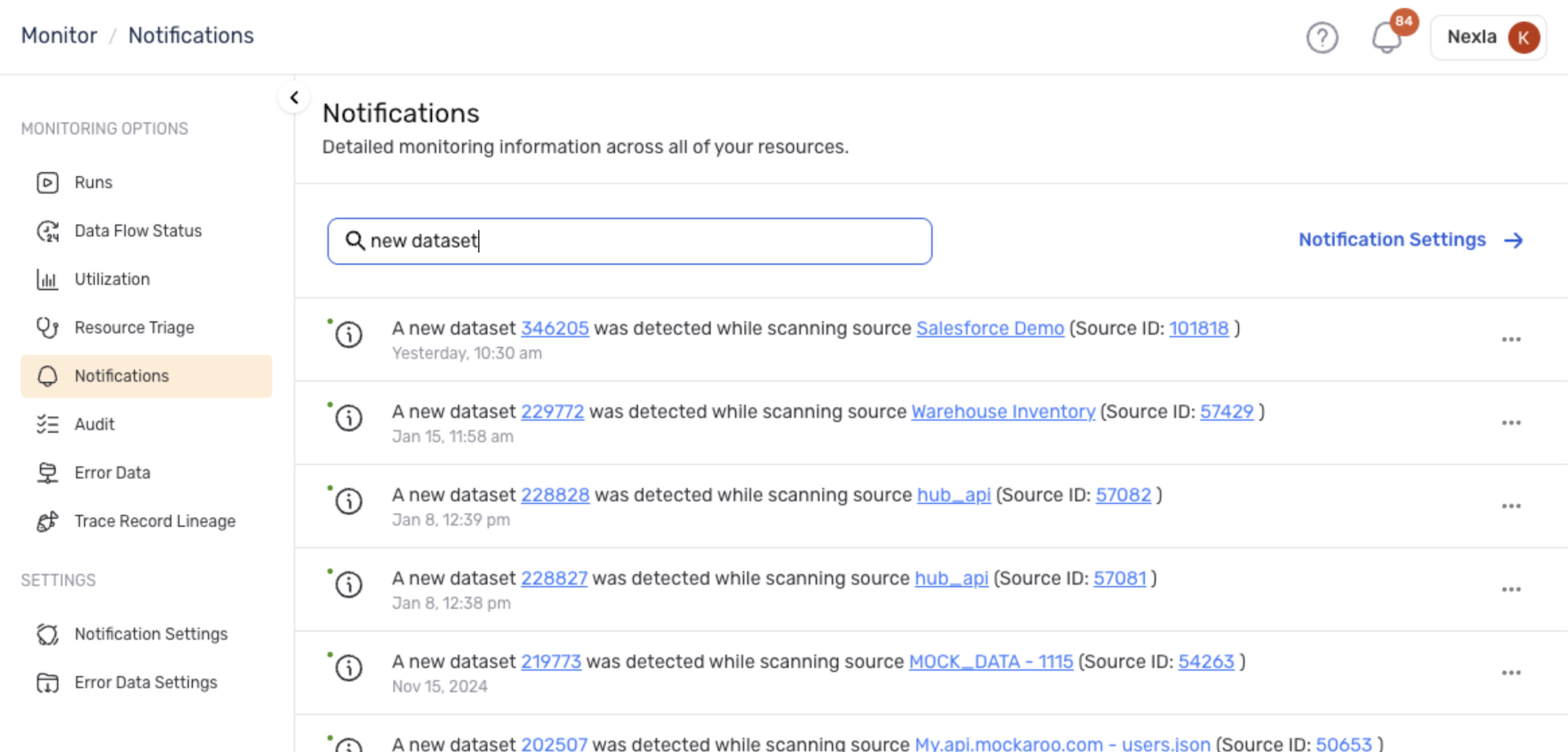Click the info icon for dataset 228828
The height and width of the screenshot is (752, 1568).
click(x=349, y=501)
